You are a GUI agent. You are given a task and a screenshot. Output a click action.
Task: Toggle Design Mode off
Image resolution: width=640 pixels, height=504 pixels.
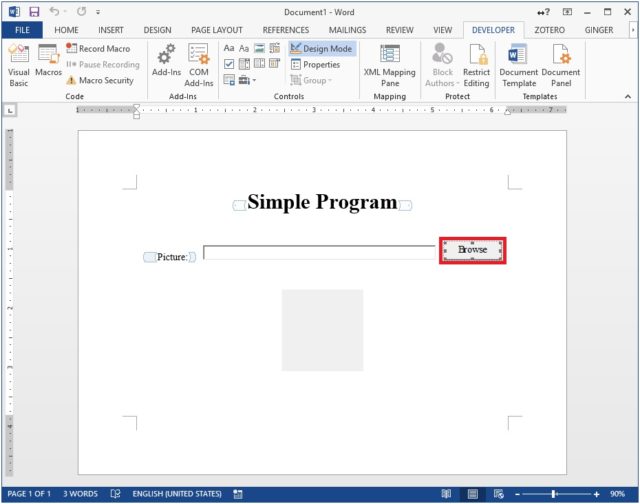pos(321,48)
